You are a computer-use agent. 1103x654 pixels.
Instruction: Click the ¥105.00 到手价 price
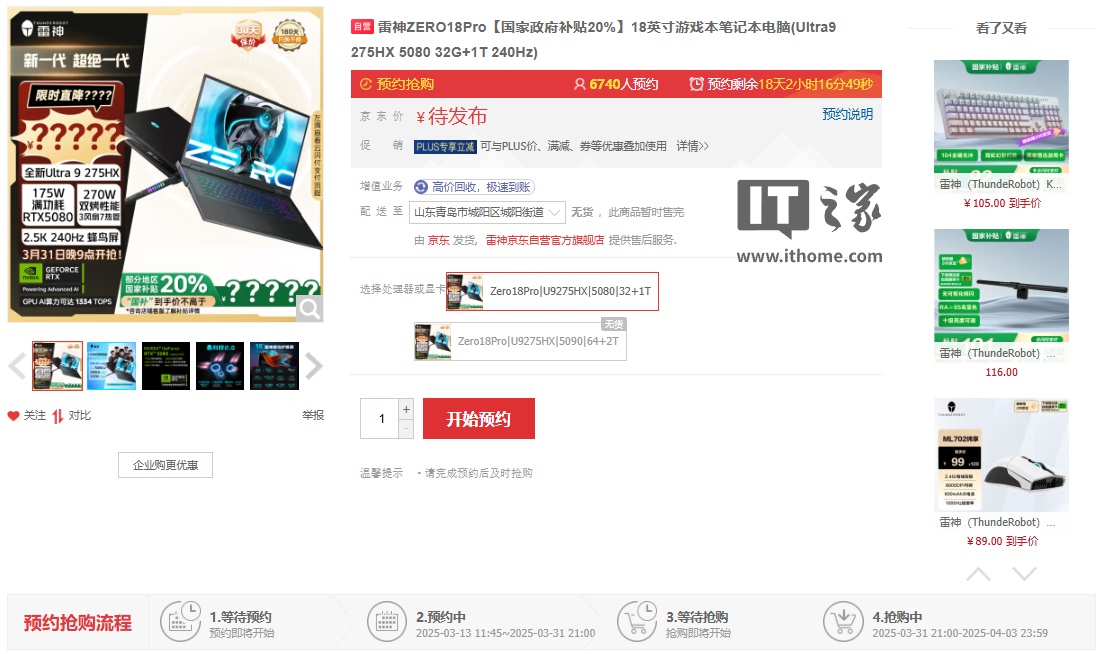point(1002,203)
